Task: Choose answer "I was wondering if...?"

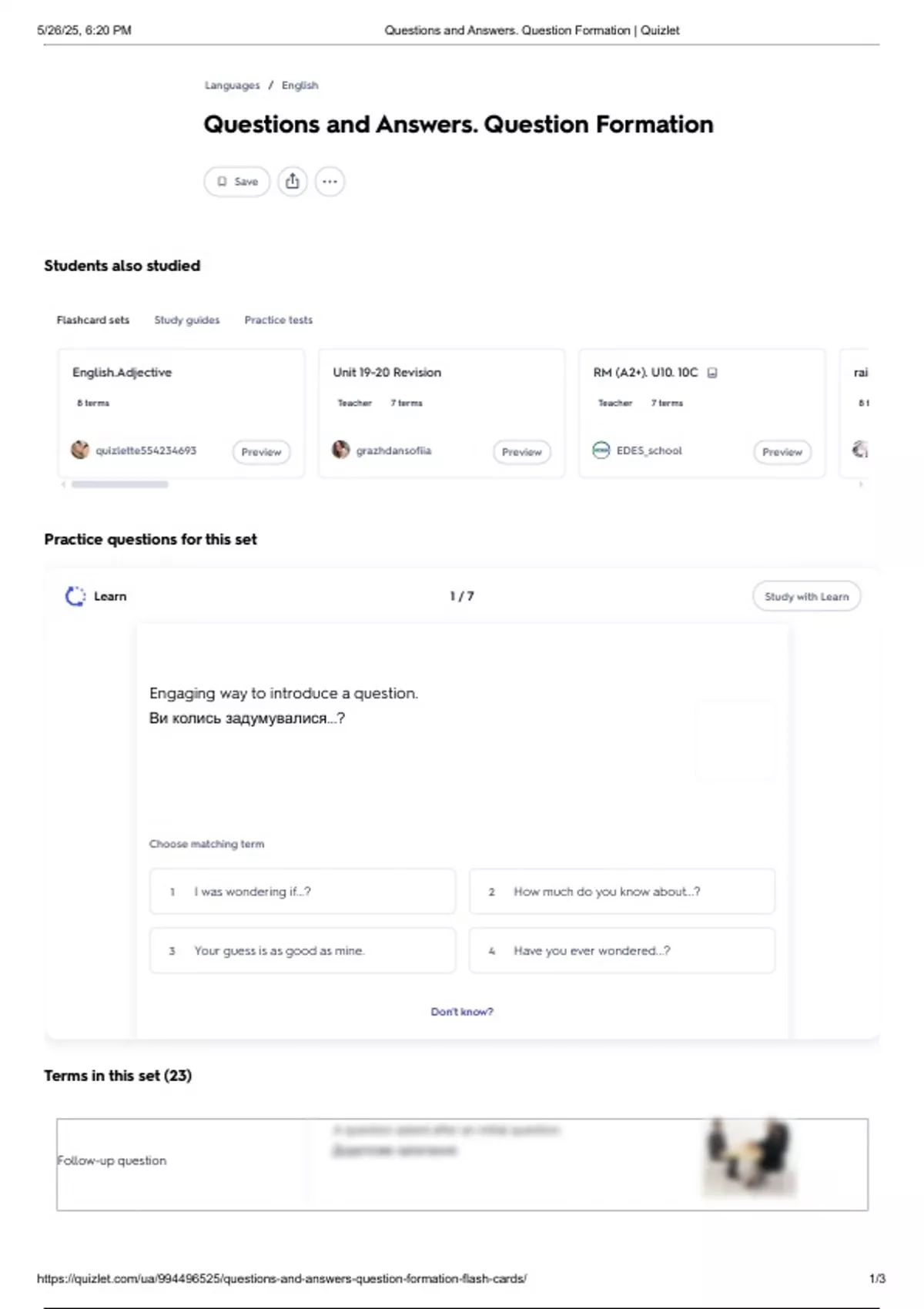Action: pyautogui.click(x=303, y=892)
